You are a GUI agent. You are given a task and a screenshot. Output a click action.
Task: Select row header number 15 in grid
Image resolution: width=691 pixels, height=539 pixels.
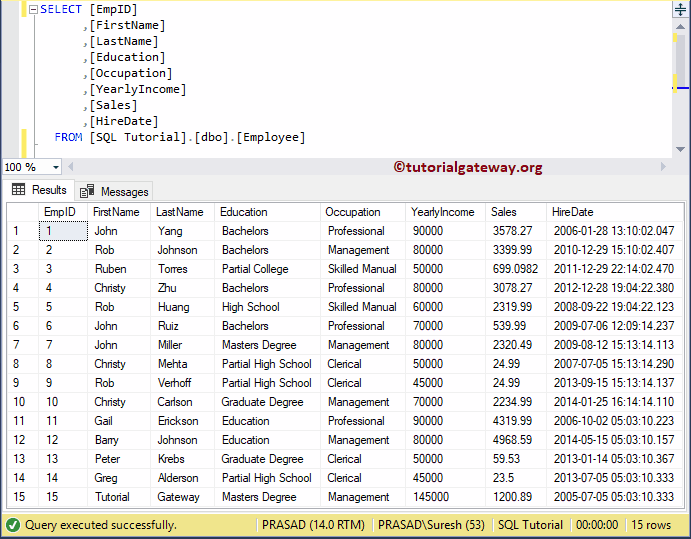pyautogui.click(x=22, y=497)
